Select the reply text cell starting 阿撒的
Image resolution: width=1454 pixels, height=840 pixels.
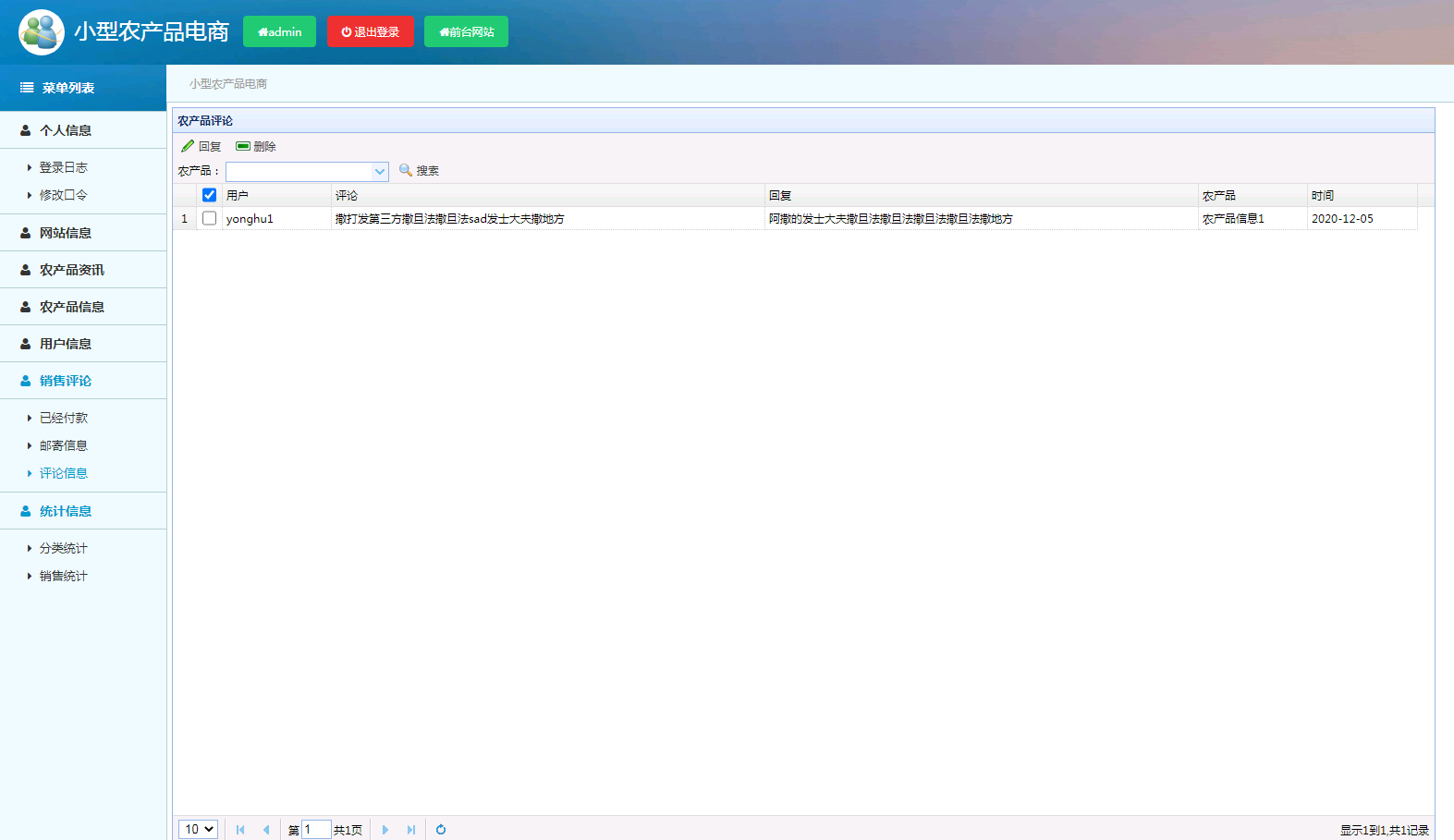(x=982, y=218)
